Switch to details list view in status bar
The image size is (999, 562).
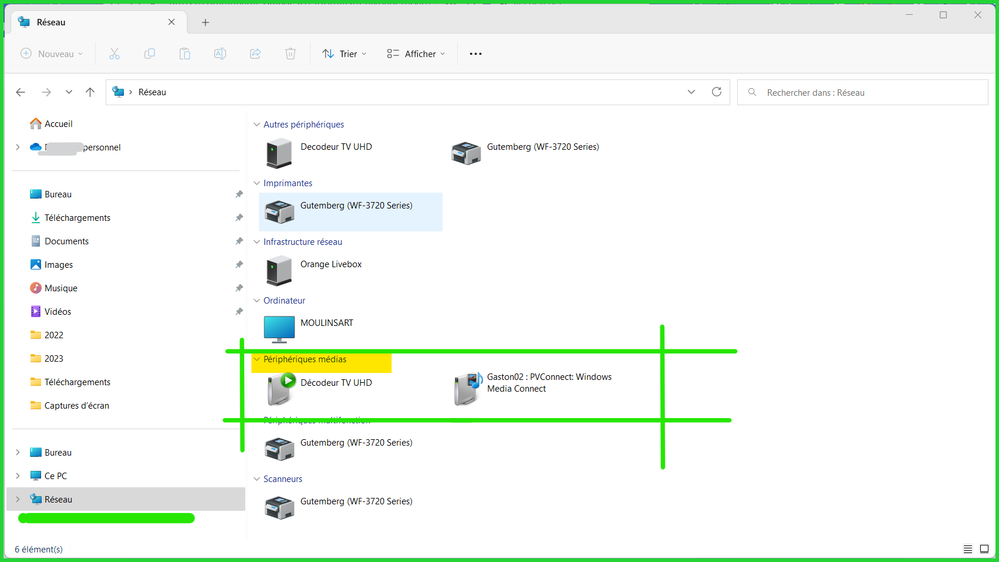(x=967, y=549)
